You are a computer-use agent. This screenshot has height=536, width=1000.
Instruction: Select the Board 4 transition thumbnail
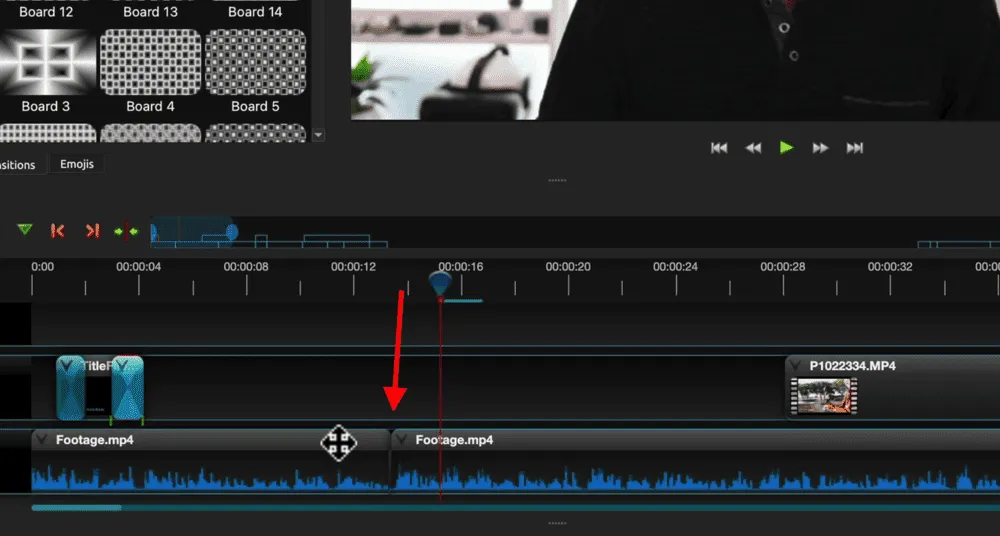150,62
